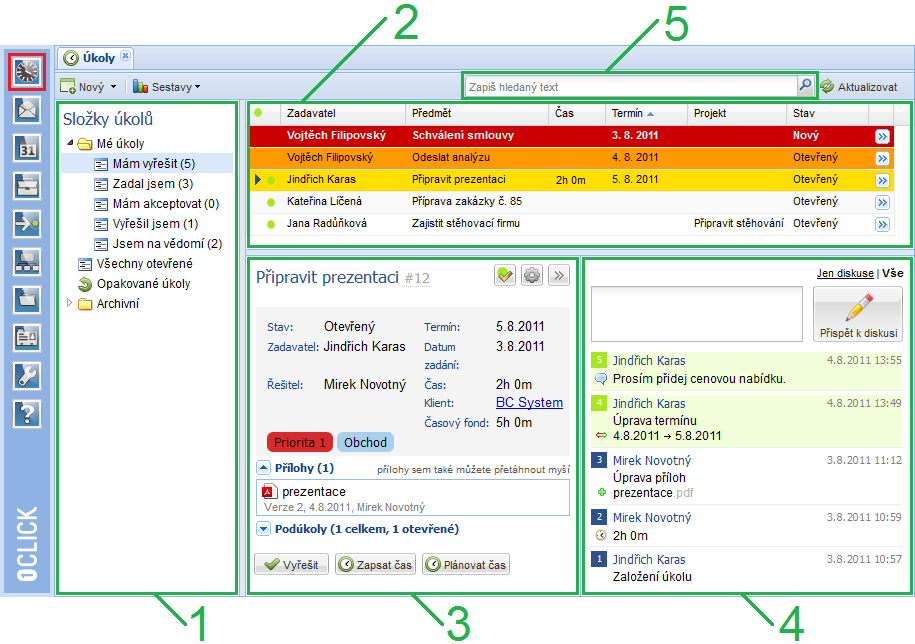
Task: Select the Úkoly tab
Action: tap(96, 58)
